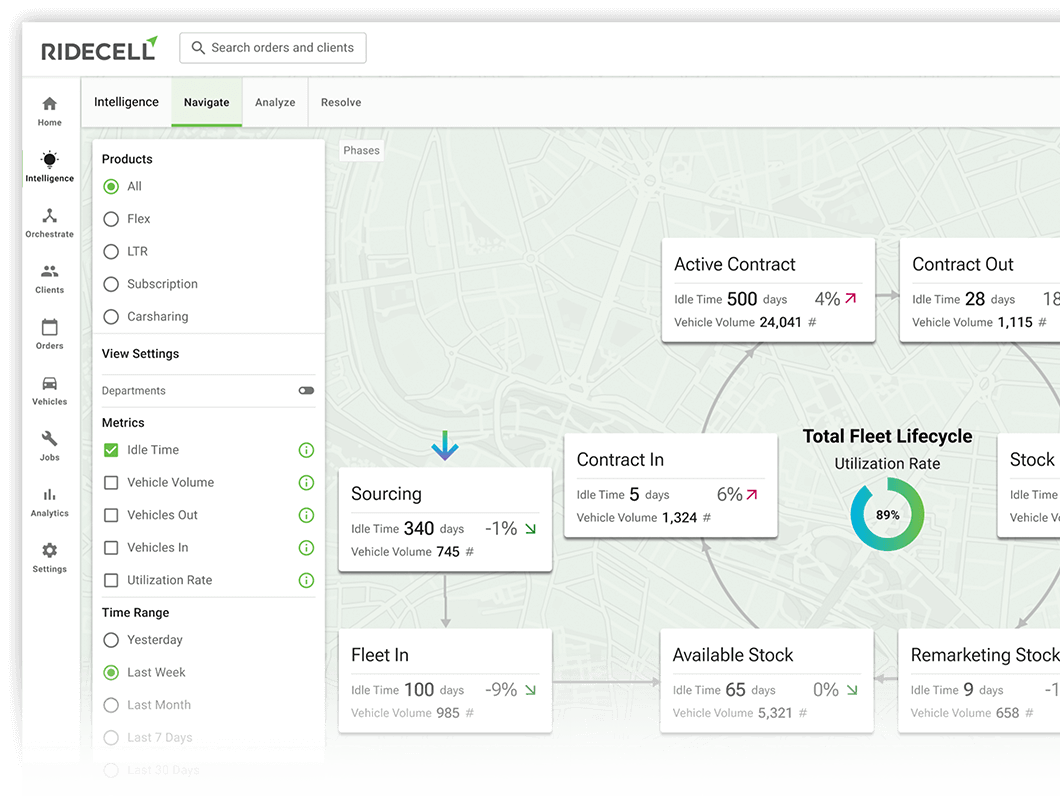Viewport: 1060px width, 800px height.
Task: Open the Available Stock phase card
Action: 767,680
